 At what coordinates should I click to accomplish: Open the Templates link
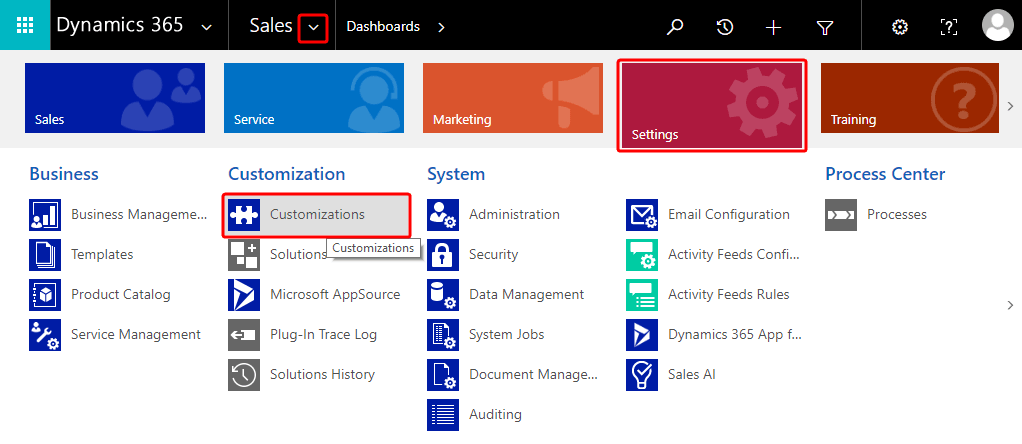coord(102,254)
